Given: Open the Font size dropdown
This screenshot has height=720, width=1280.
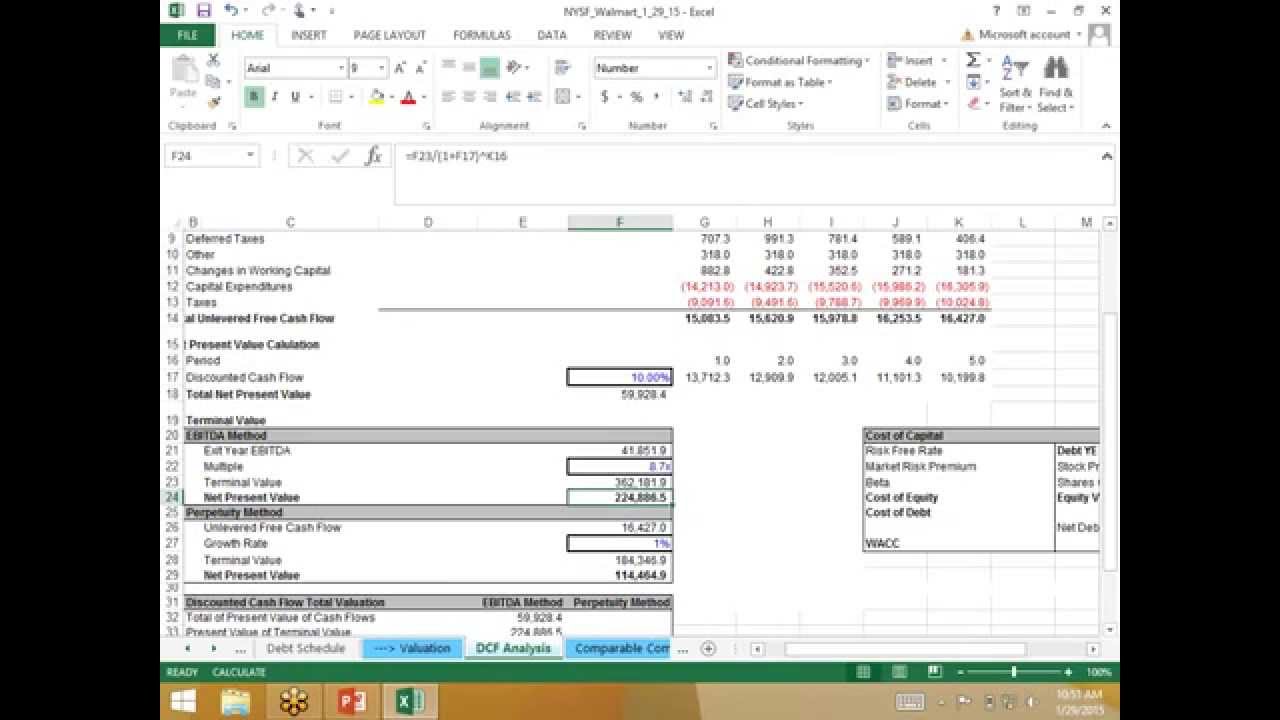Looking at the screenshot, I should point(382,68).
